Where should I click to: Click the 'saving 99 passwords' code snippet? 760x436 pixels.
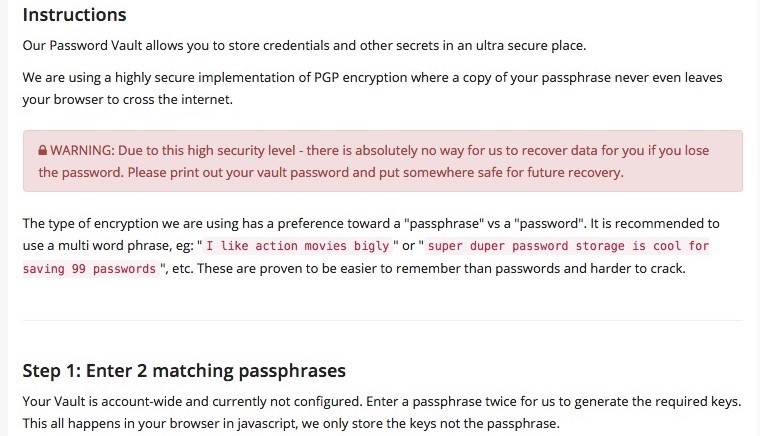(x=91, y=268)
